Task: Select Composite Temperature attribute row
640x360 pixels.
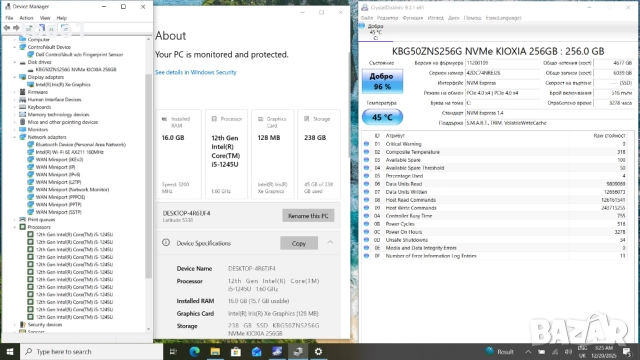Action: tap(495, 152)
